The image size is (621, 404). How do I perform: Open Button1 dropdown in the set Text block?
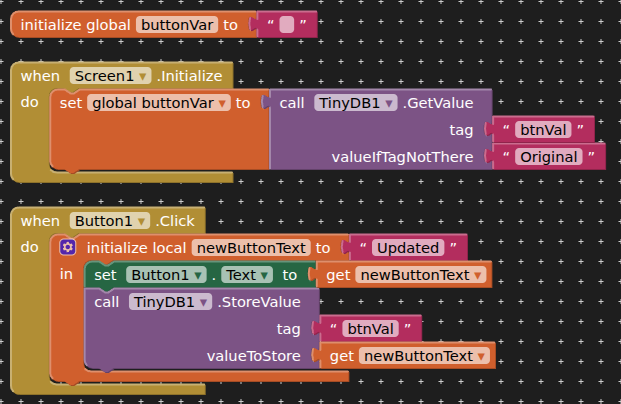[200, 275]
